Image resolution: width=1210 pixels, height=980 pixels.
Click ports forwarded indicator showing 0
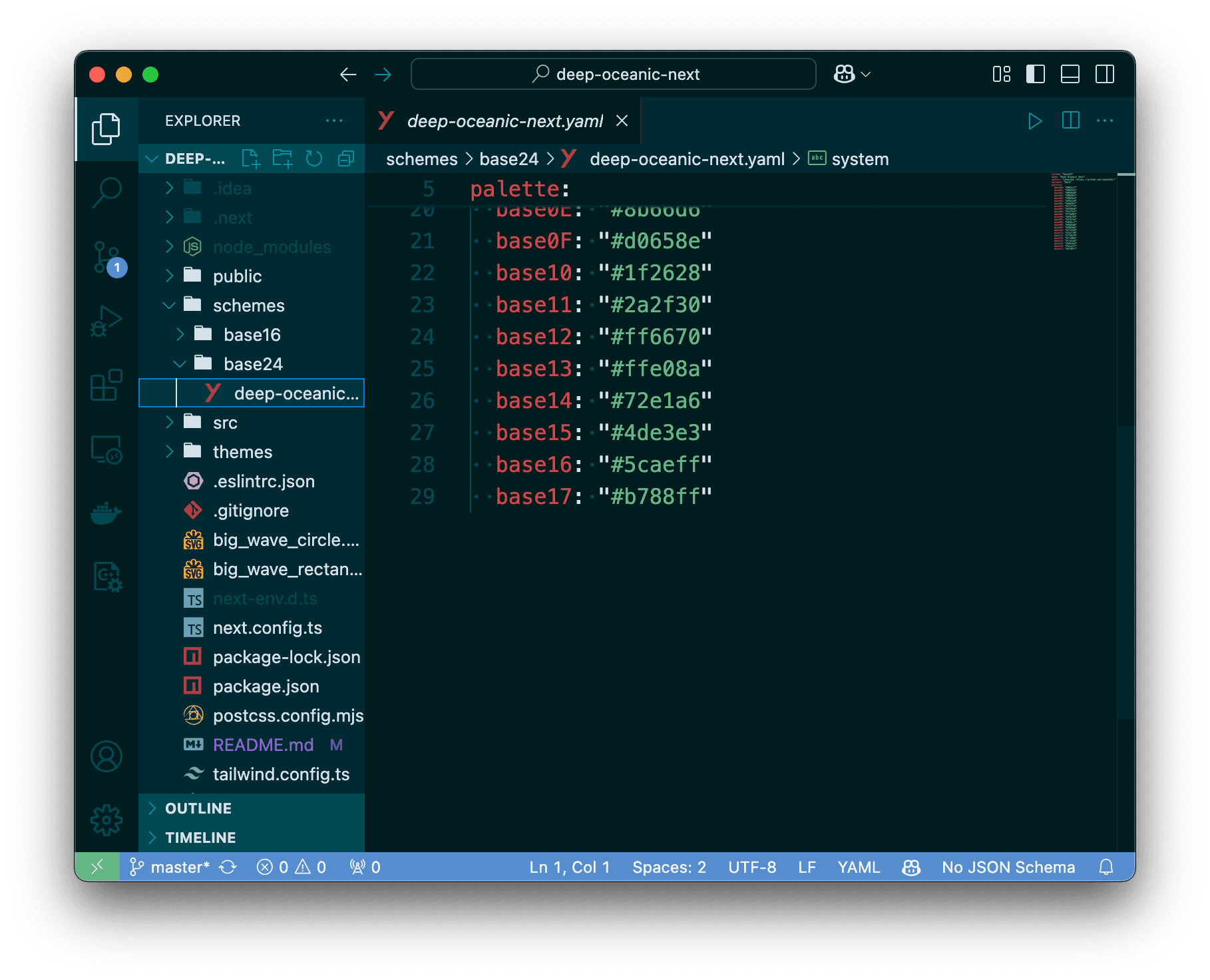tap(365, 867)
